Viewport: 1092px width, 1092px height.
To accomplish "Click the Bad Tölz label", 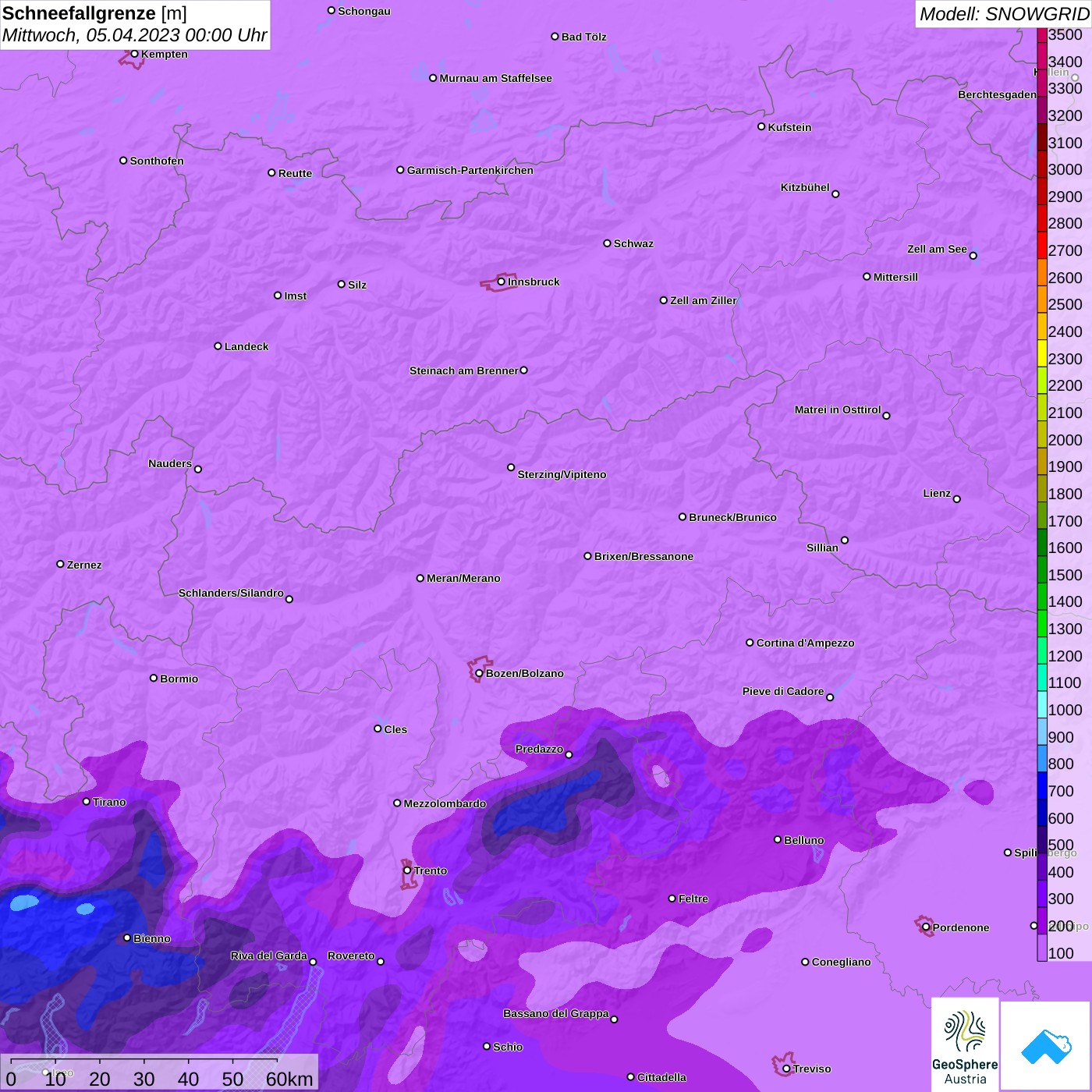I will click(x=583, y=37).
